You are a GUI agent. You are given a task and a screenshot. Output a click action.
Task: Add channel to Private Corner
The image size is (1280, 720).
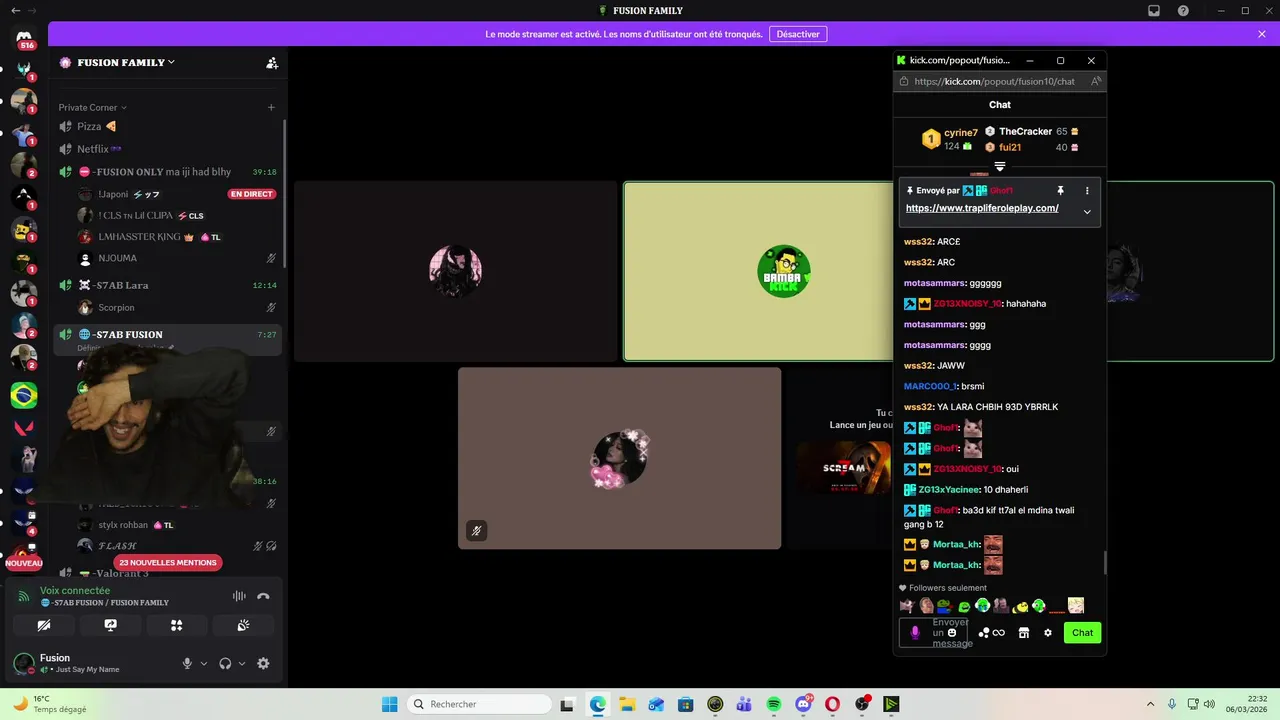271,107
